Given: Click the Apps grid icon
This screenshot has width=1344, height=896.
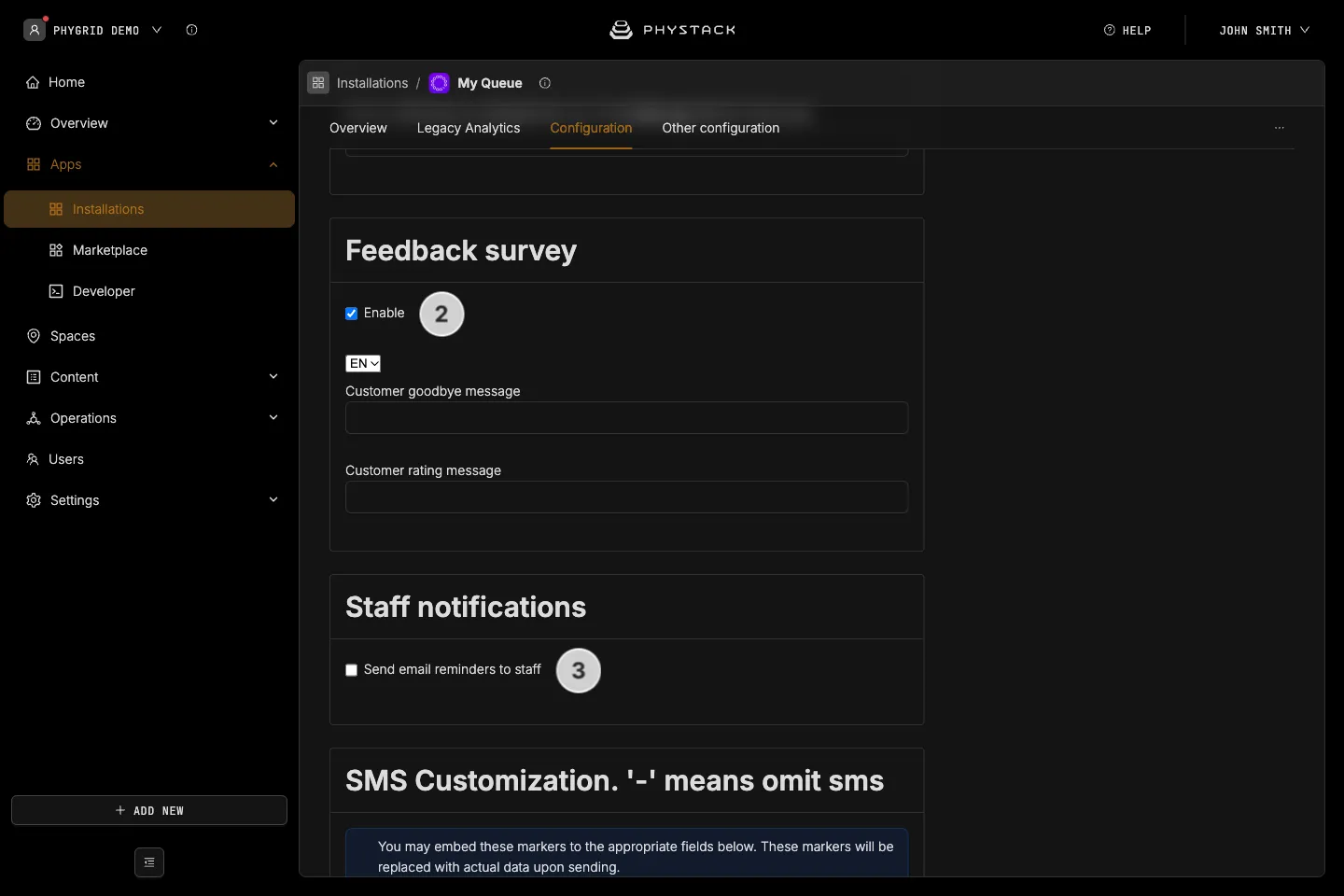Looking at the screenshot, I should [34, 164].
